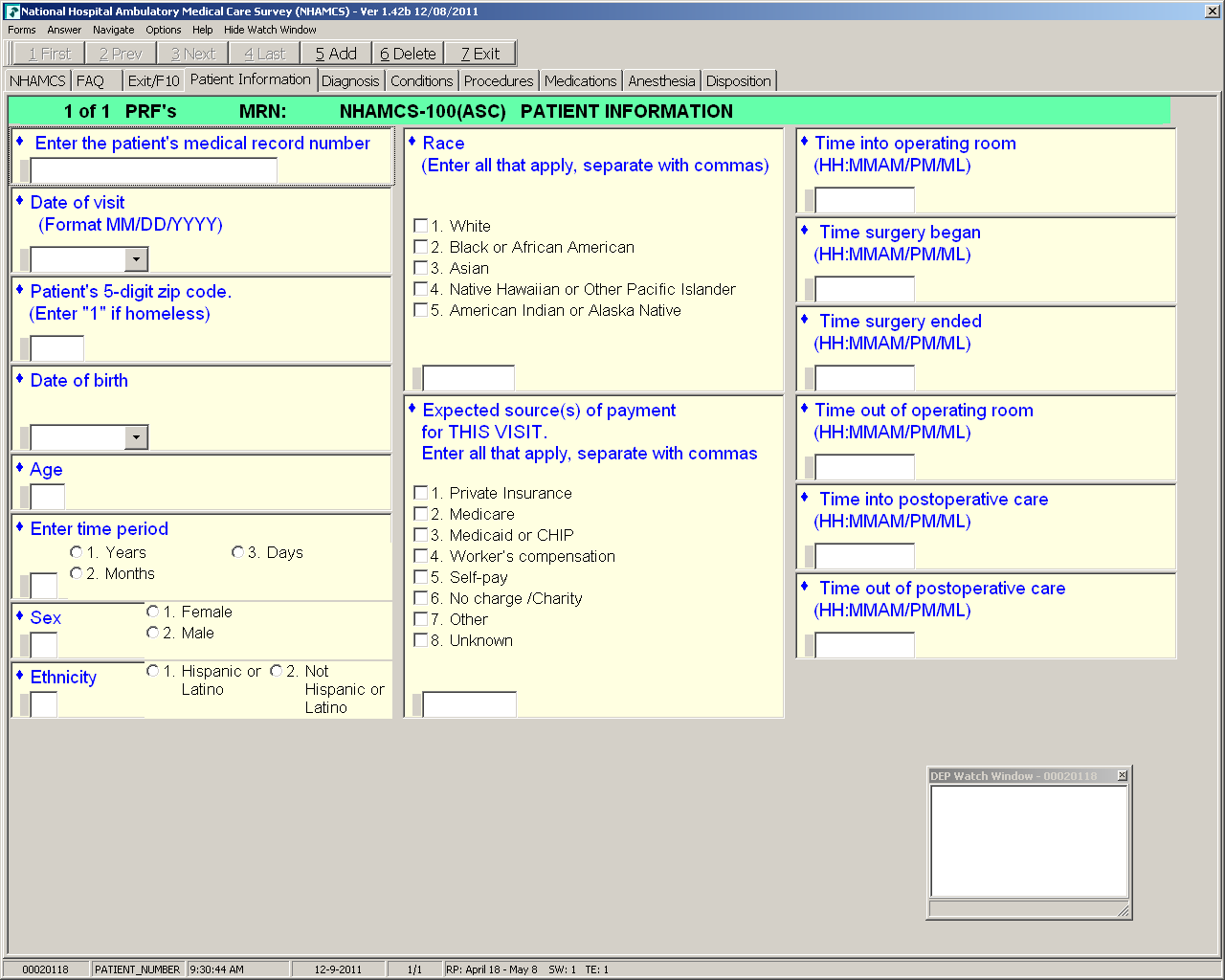Open the Medications tab
Viewport: 1225px width, 980px height.
580,81
